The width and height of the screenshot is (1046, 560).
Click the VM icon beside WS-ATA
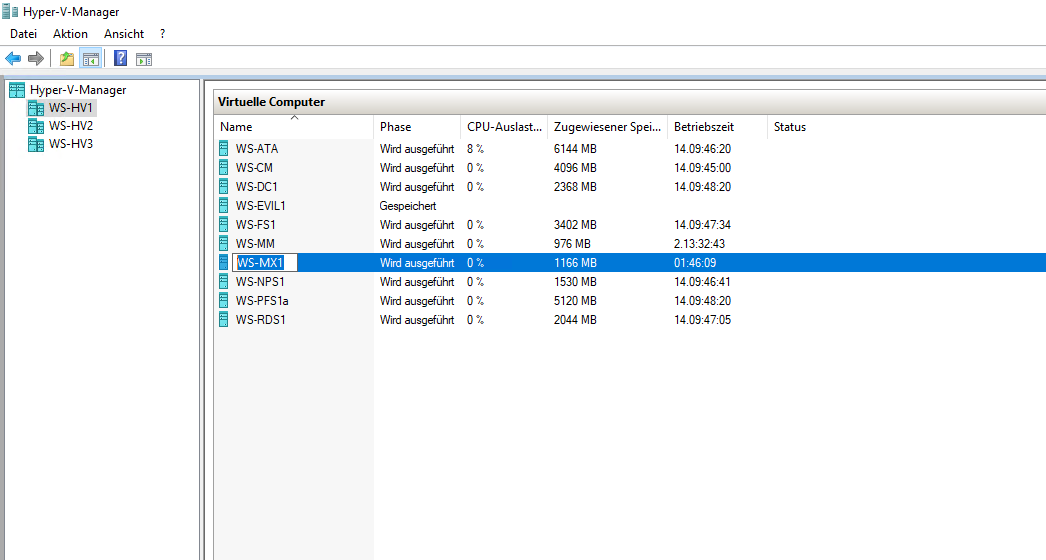[x=224, y=149]
